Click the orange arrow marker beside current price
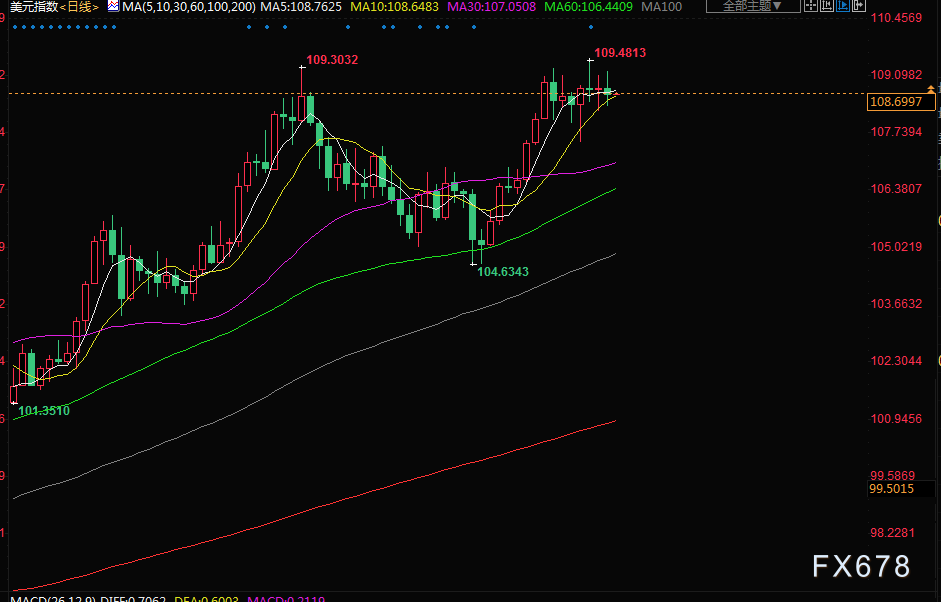Image resolution: width=941 pixels, height=602 pixels. [x=932, y=90]
